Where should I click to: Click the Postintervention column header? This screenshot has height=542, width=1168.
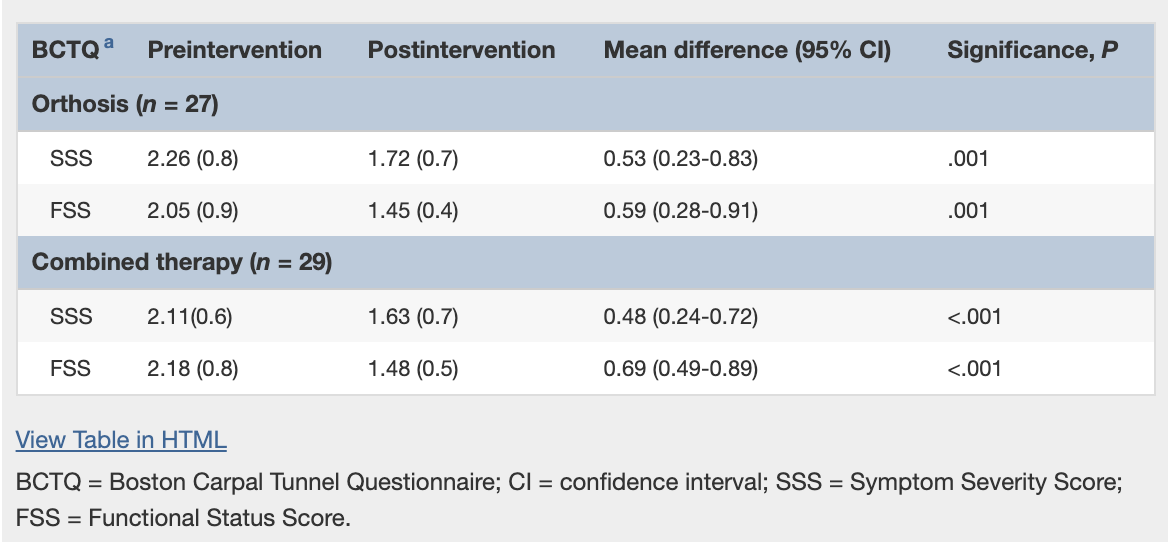(461, 51)
